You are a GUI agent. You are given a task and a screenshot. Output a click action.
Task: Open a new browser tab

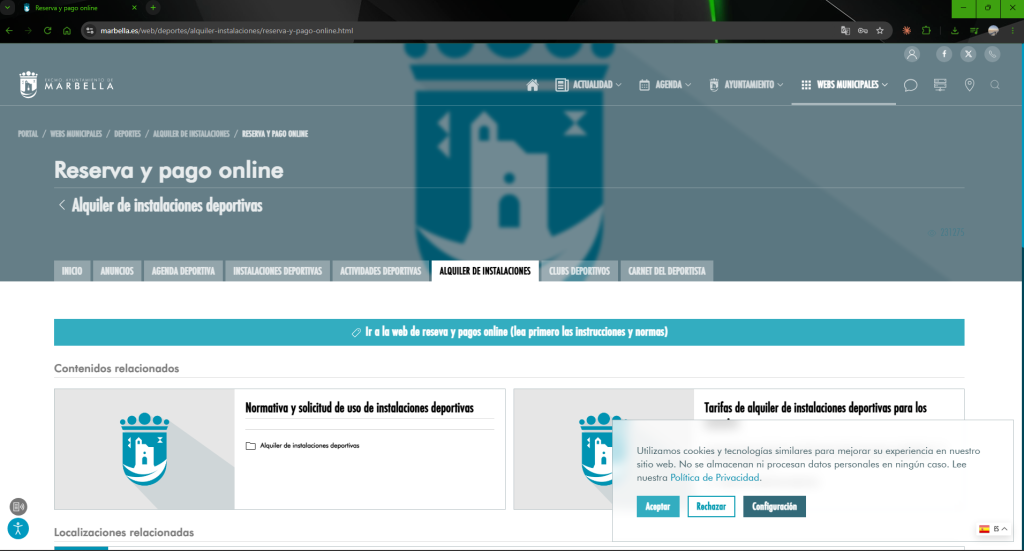tap(153, 8)
